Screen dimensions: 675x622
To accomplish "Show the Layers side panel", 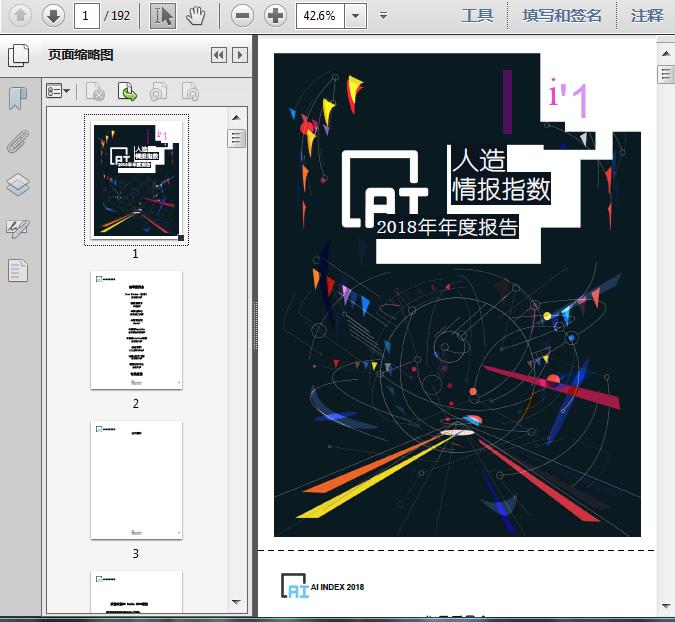I will (18, 185).
